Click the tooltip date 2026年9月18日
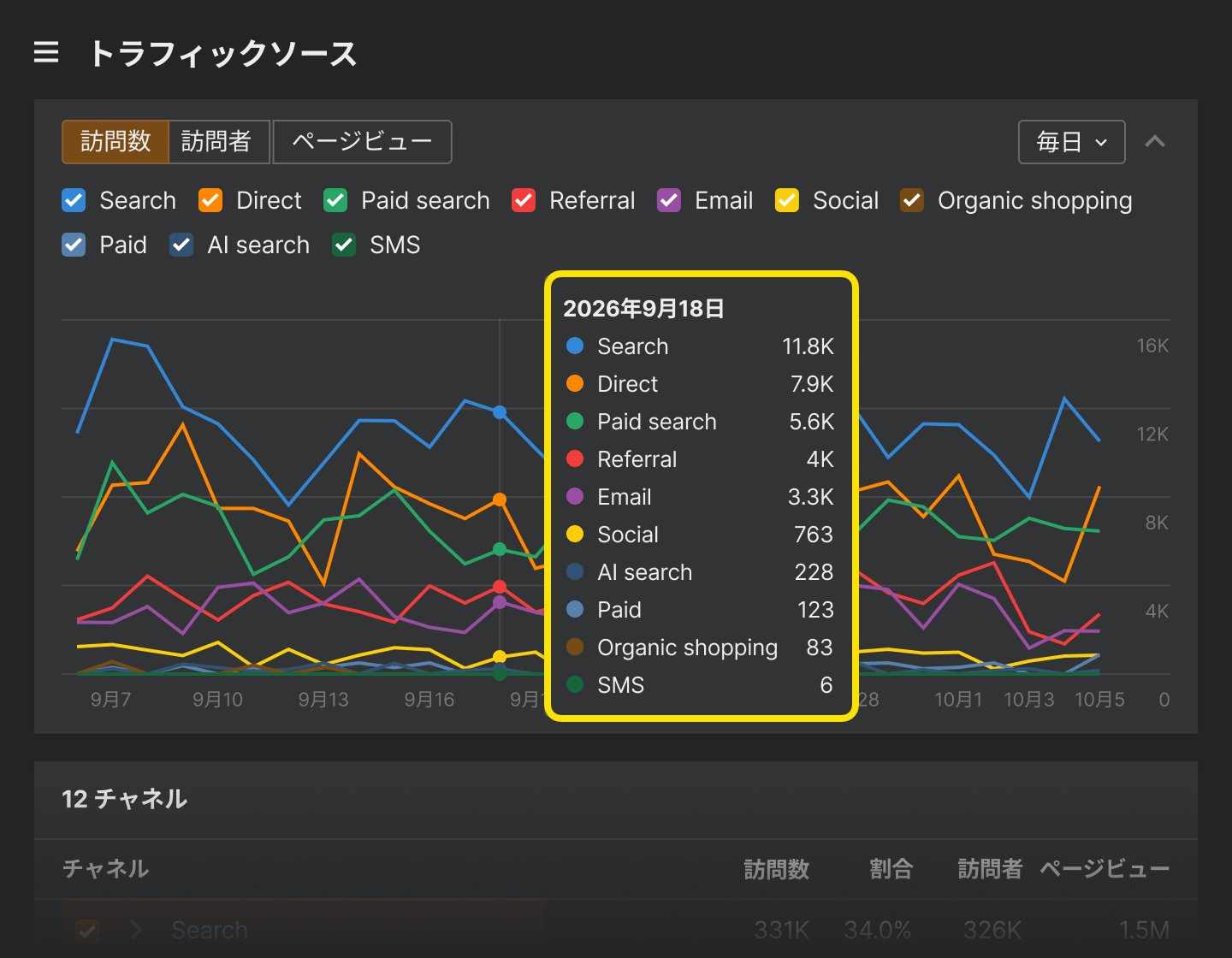 point(643,309)
